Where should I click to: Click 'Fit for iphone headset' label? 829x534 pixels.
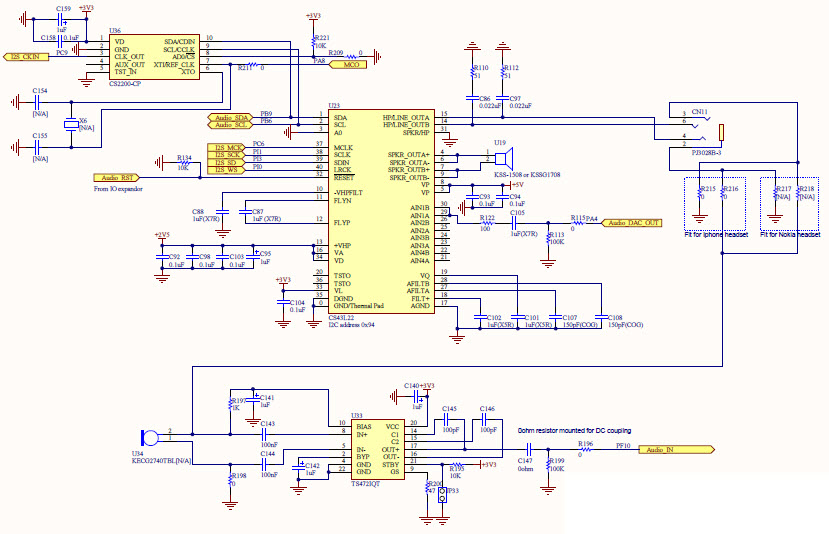[716, 234]
